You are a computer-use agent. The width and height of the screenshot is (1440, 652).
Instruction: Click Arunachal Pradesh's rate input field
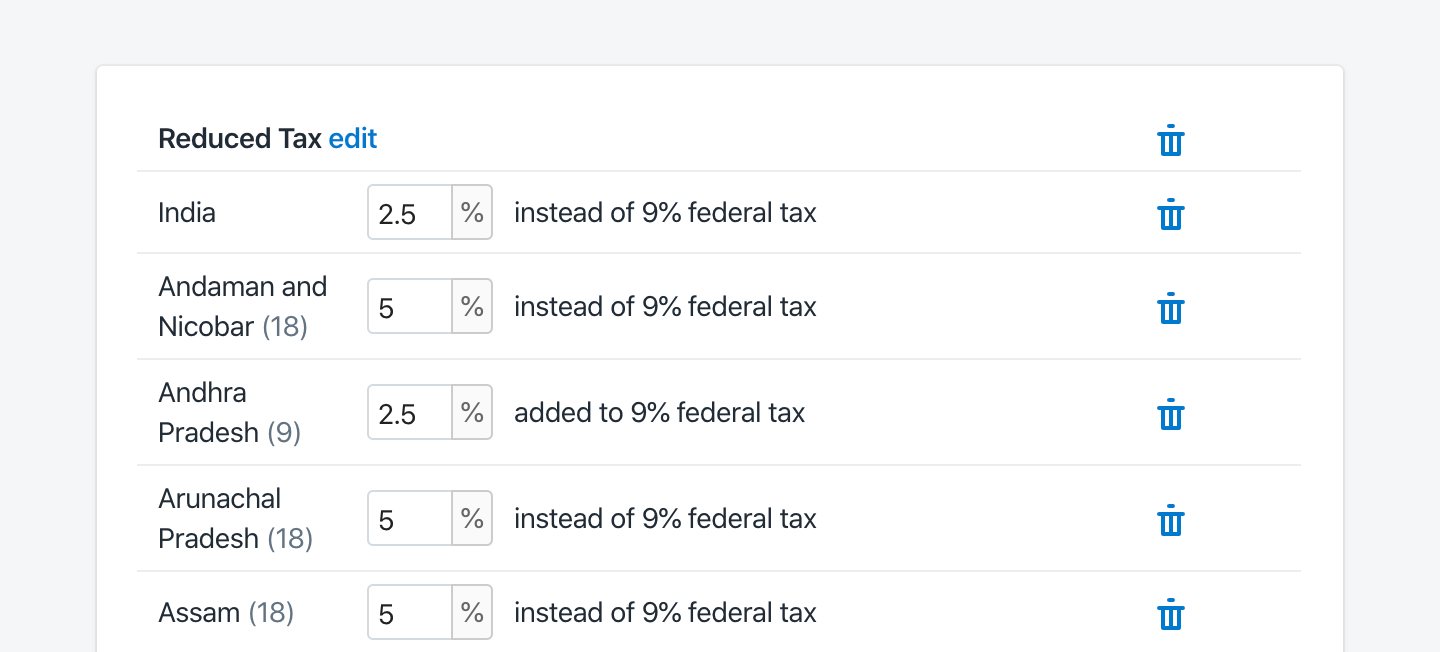coord(408,518)
